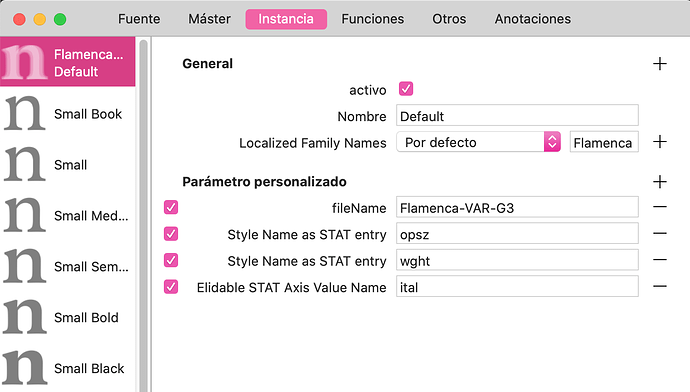Click the plus icon beside General heading
The height and width of the screenshot is (392, 690).
pos(660,64)
